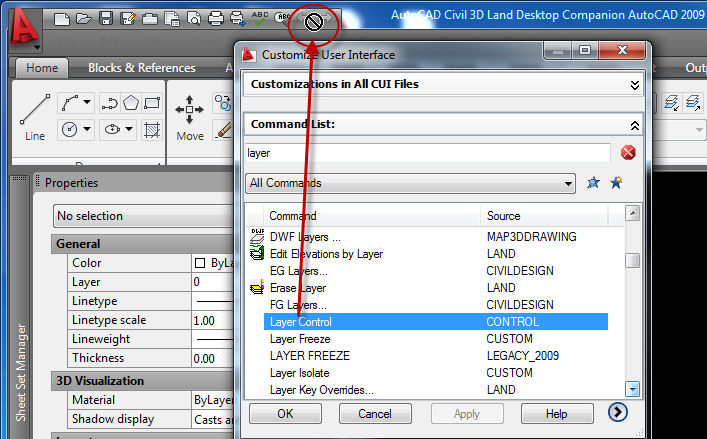Select the 'Layer Control' command row
Screen dimensions: 707x439
436,322
